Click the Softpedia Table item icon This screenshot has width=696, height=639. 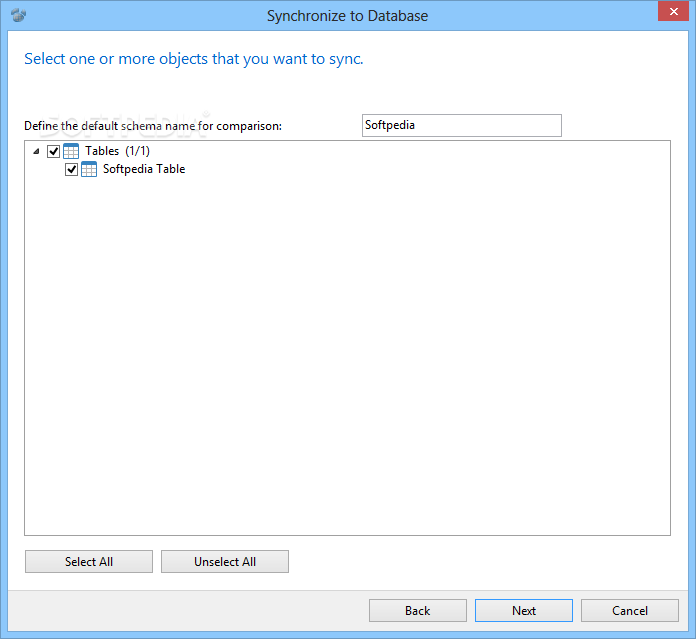click(89, 169)
